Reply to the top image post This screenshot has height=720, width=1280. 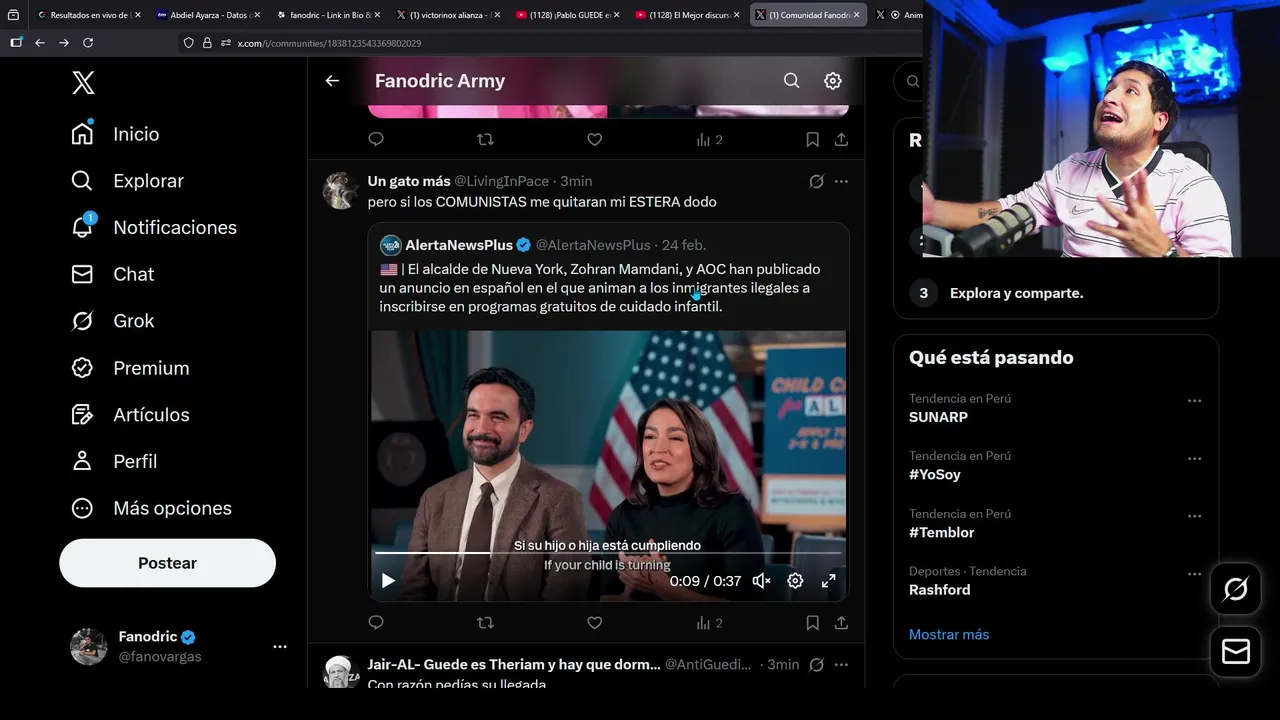[x=376, y=139]
